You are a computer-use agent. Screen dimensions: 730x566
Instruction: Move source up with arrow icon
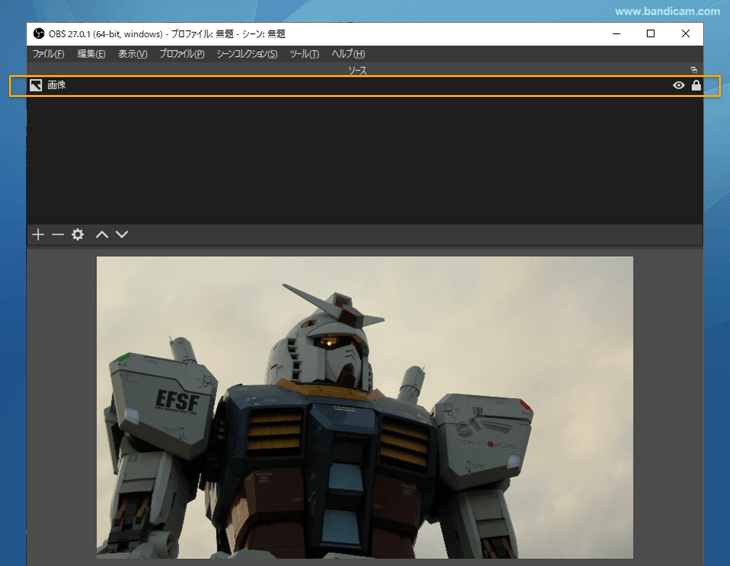click(x=102, y=235)
